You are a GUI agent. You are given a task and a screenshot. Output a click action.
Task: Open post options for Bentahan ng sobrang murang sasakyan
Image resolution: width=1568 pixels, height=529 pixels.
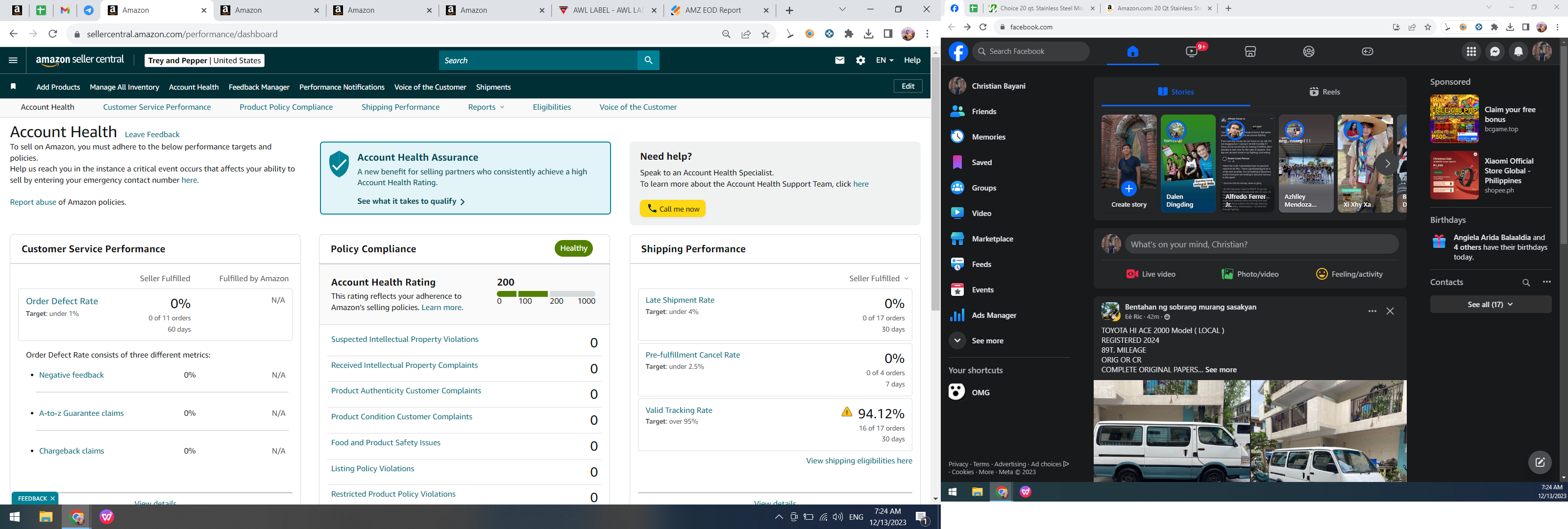click(1372, 311)
